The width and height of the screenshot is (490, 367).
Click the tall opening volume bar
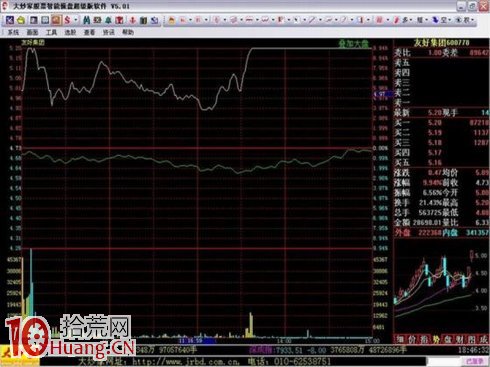31,282
